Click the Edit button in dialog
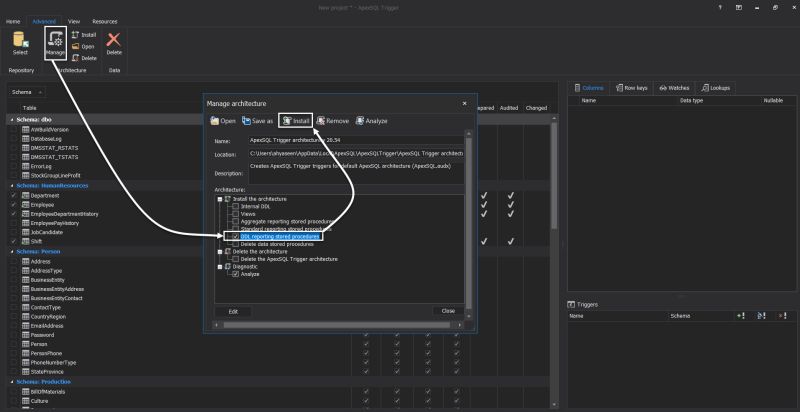Viewport: 800px width, 412px height. 233,311
